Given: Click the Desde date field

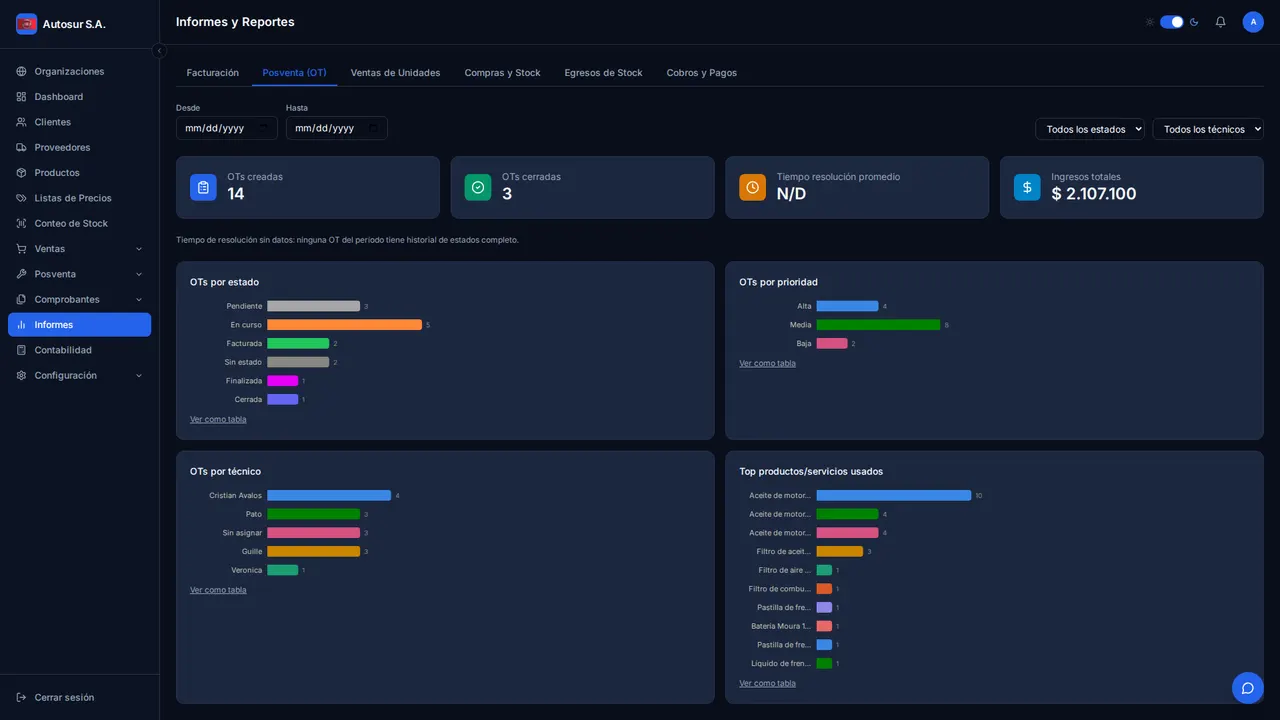Looking at the screenshot, I should 227,128.
